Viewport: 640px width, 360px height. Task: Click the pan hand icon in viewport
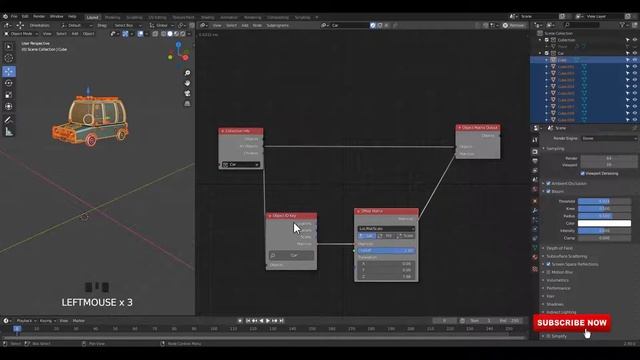[x=187, y=83]
